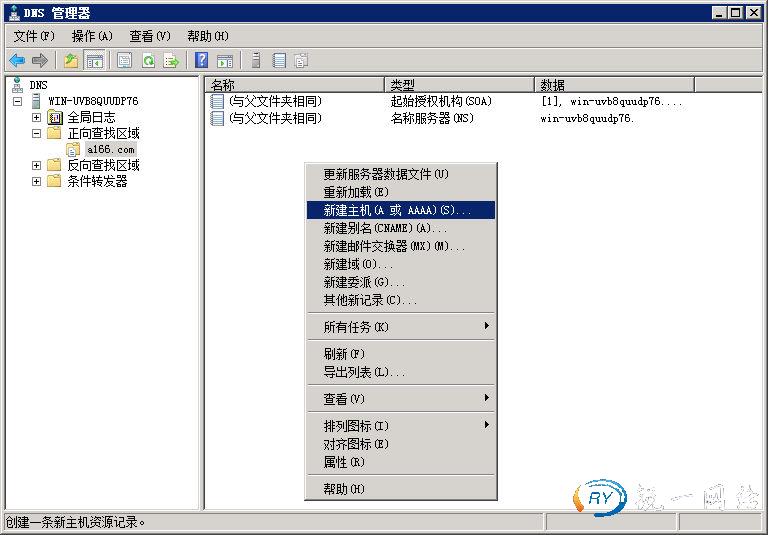This screenshot has height=535, width=768.
Task: Open Help with the question mark icon
Action: point(201,60)
